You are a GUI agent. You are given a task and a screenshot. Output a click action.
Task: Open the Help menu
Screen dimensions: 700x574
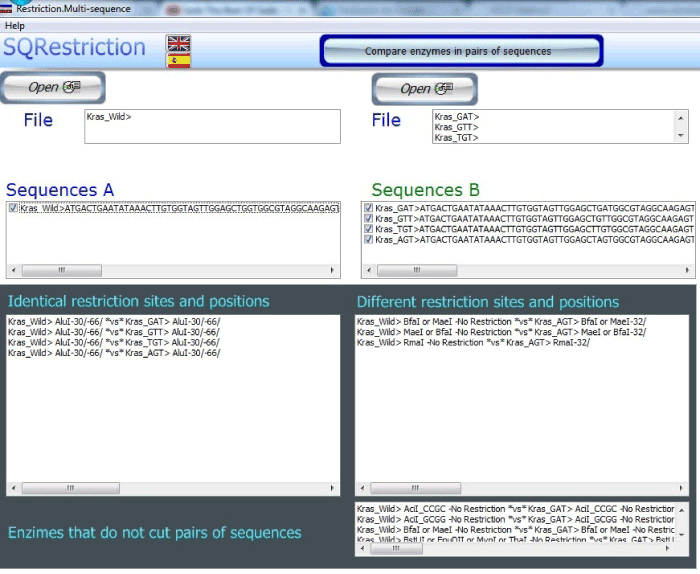tap(15, 25)
